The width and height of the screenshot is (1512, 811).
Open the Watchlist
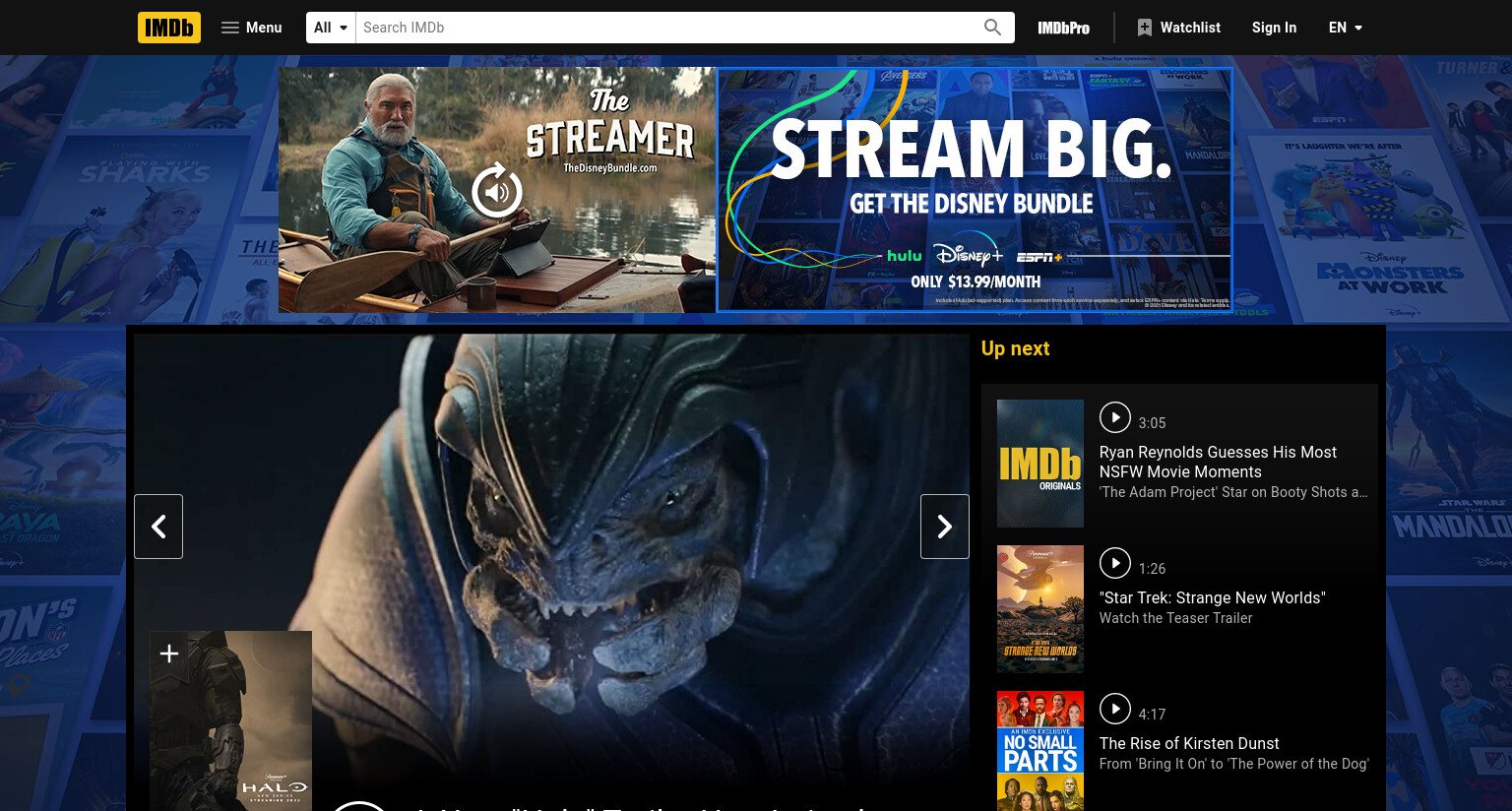pos(1178,28)
